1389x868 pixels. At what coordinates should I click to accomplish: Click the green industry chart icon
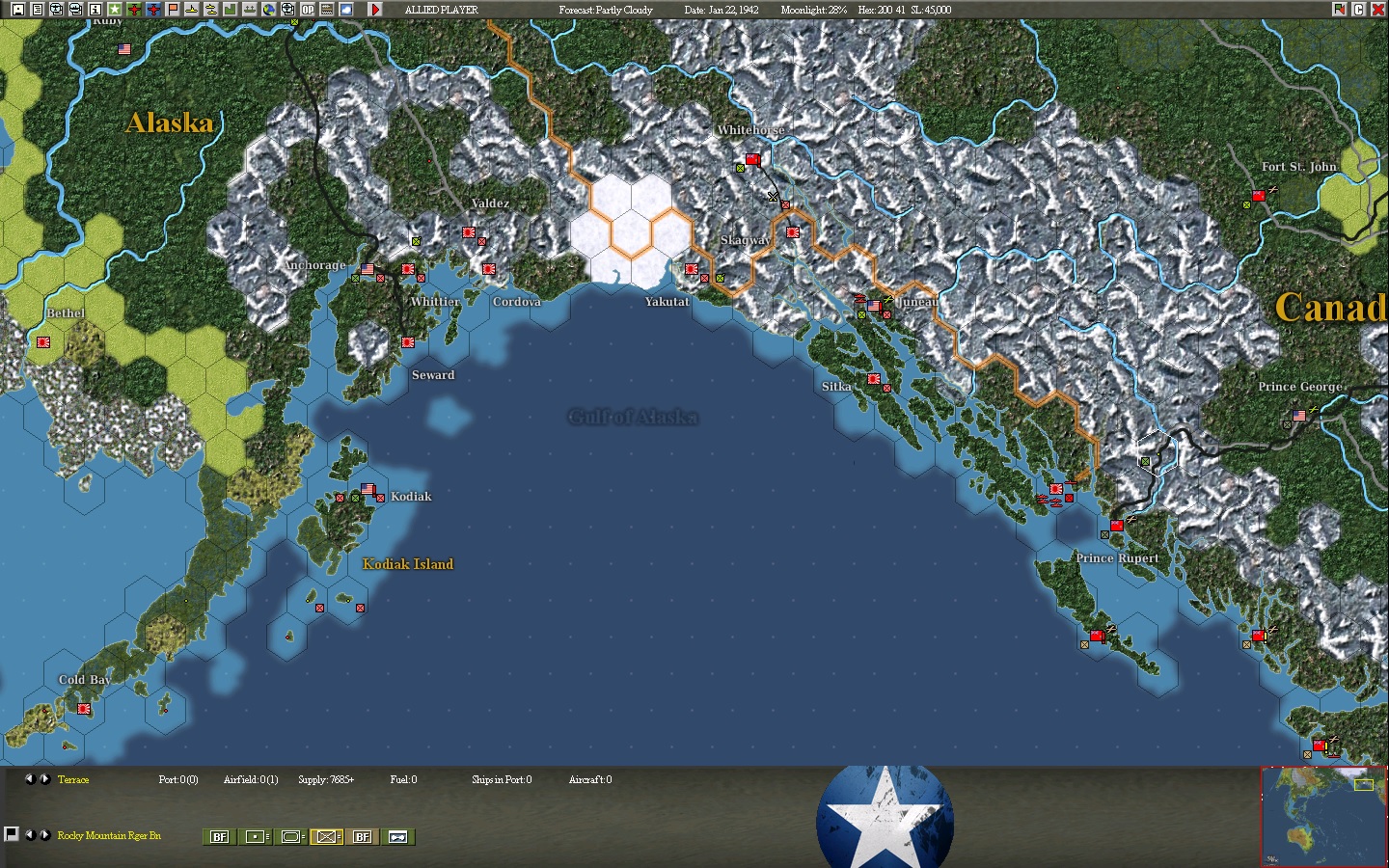[231, 9]
